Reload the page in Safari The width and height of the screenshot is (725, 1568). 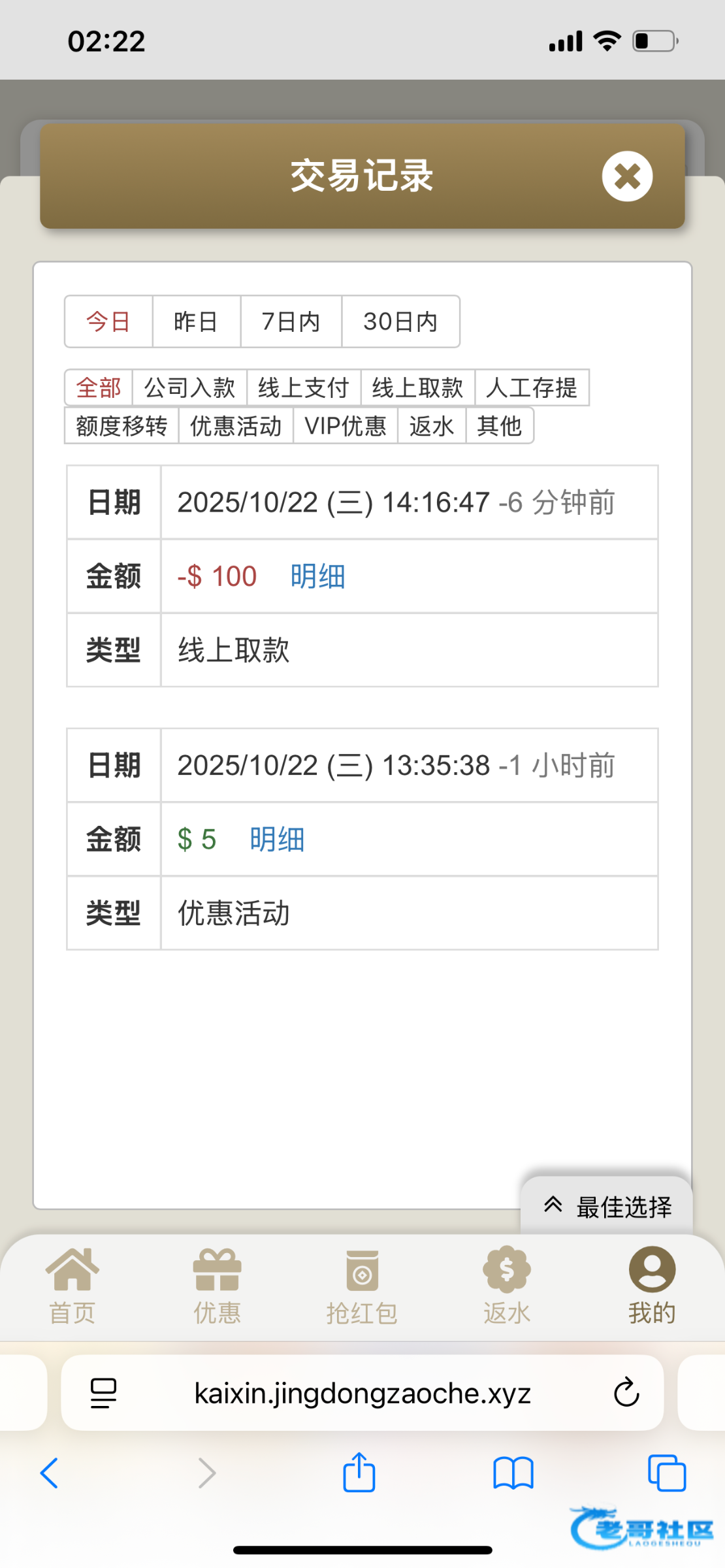pos(626,1392)
